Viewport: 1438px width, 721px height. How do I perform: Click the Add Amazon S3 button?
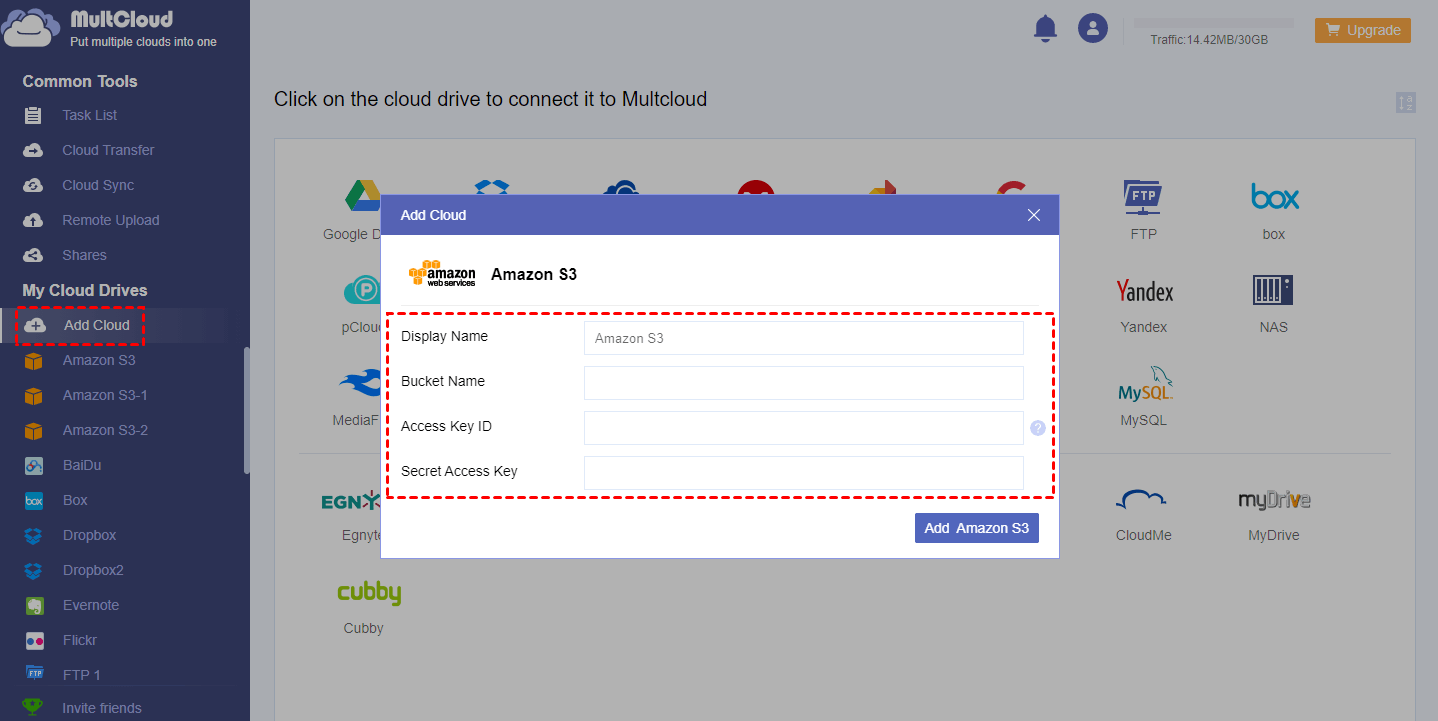click(977, 528)
